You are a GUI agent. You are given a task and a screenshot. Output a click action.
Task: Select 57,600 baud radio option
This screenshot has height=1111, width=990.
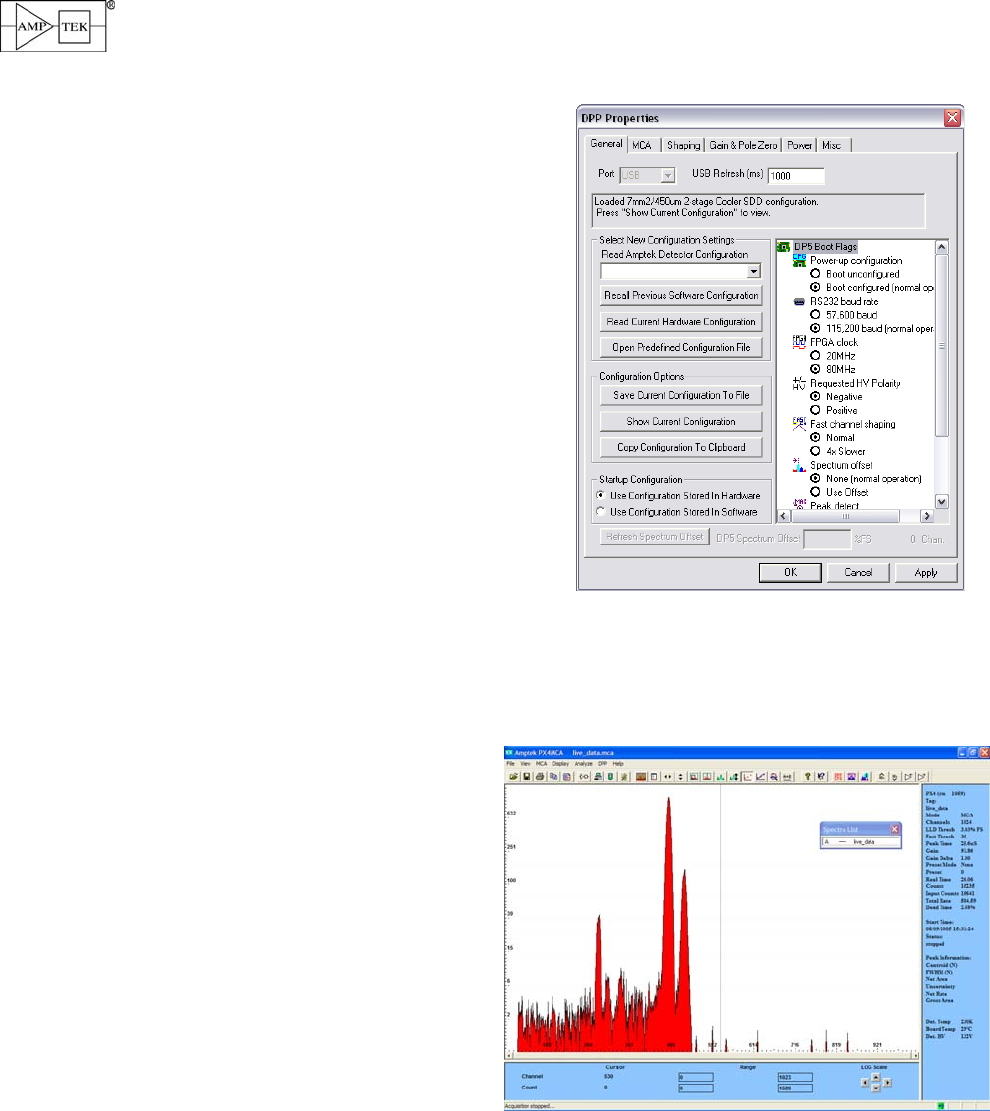click(815, 315)
